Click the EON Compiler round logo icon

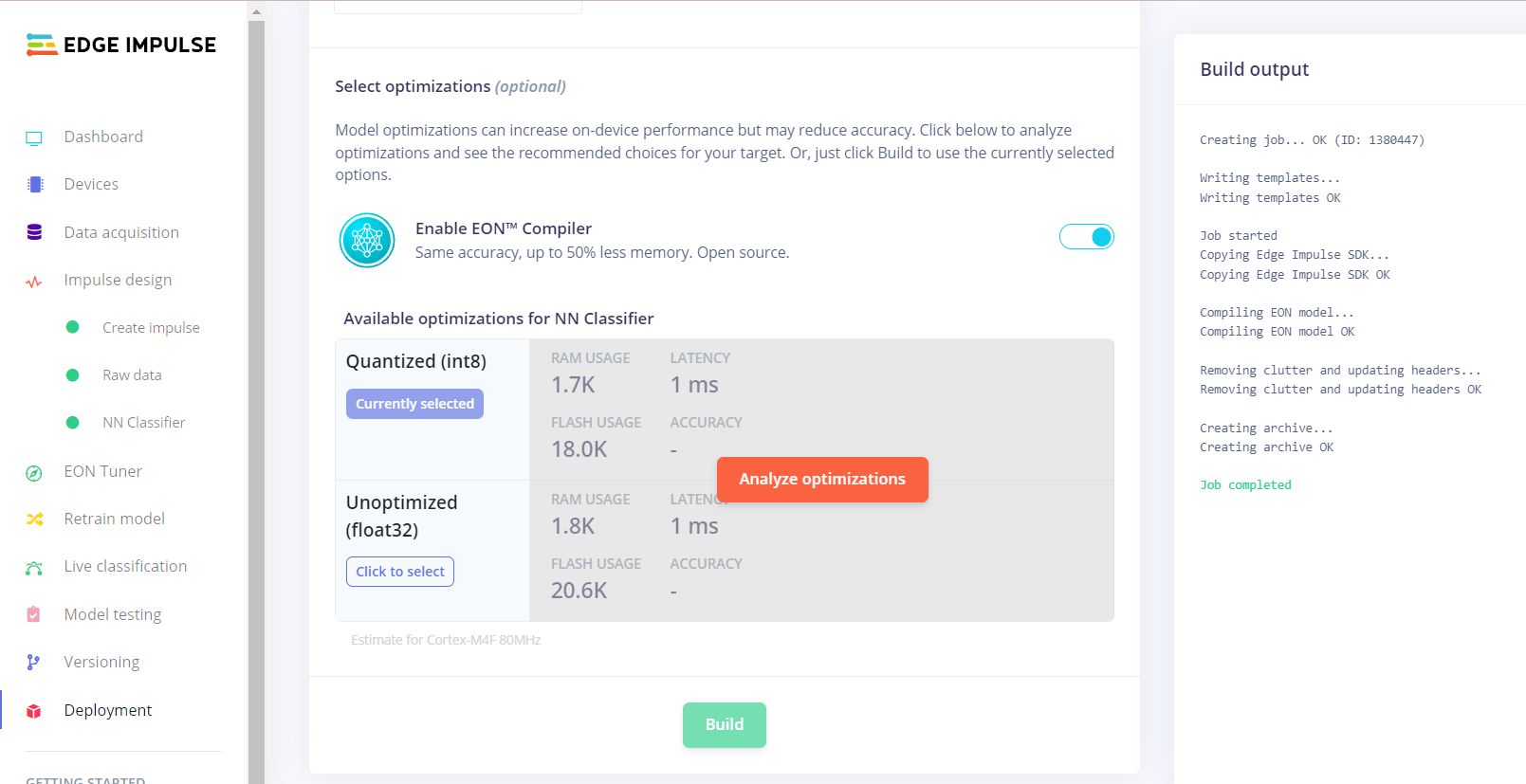click(x=367, y=241)
